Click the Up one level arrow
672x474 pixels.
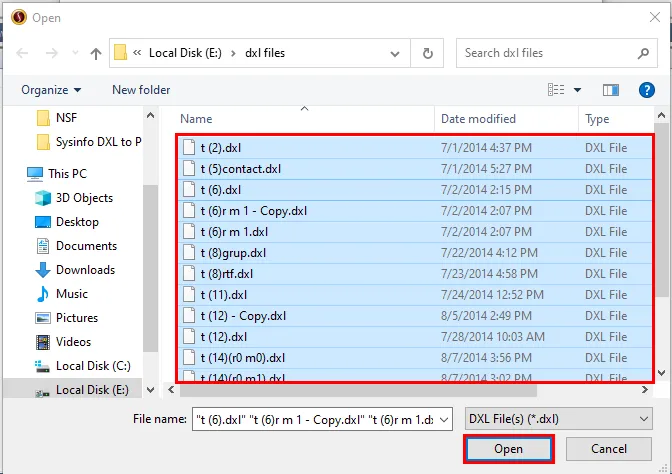click(96, 53)
